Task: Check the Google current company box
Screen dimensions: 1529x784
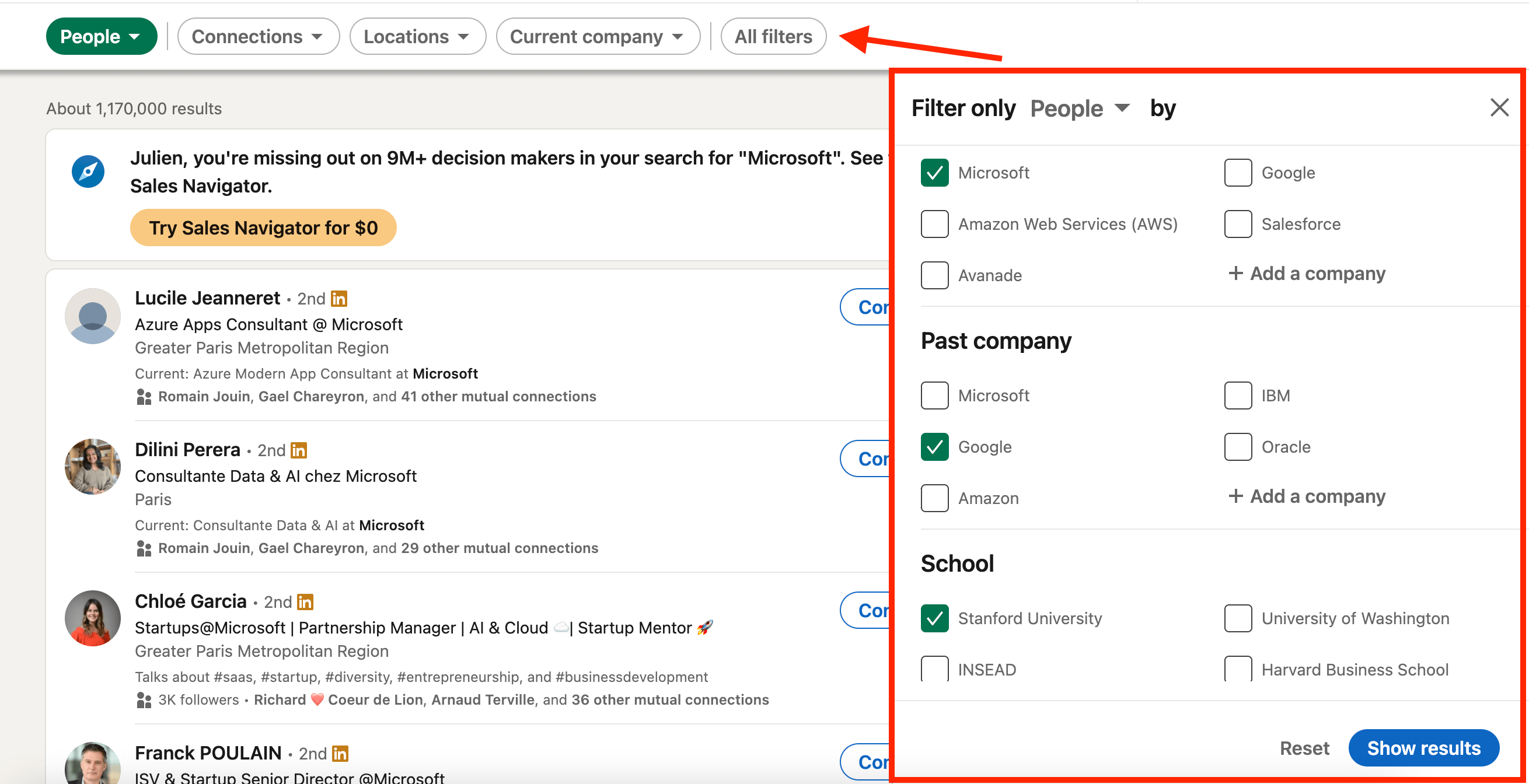Action: point(1238,173)
